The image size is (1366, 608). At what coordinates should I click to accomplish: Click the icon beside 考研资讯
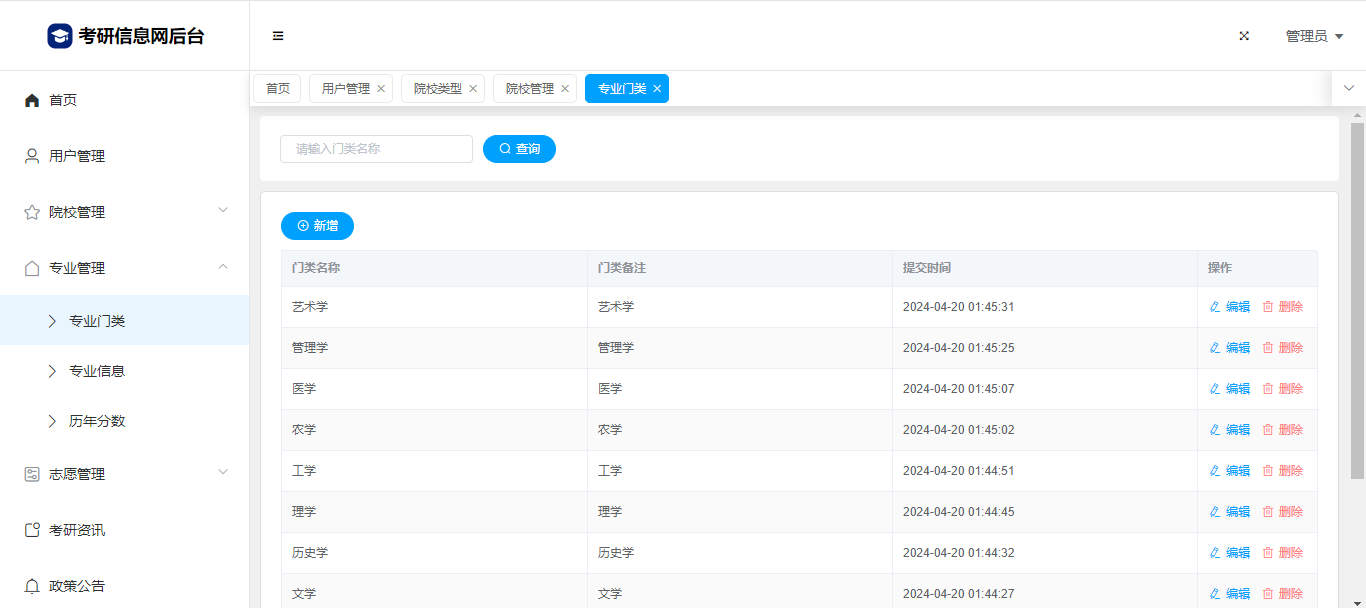pos(32,530)
